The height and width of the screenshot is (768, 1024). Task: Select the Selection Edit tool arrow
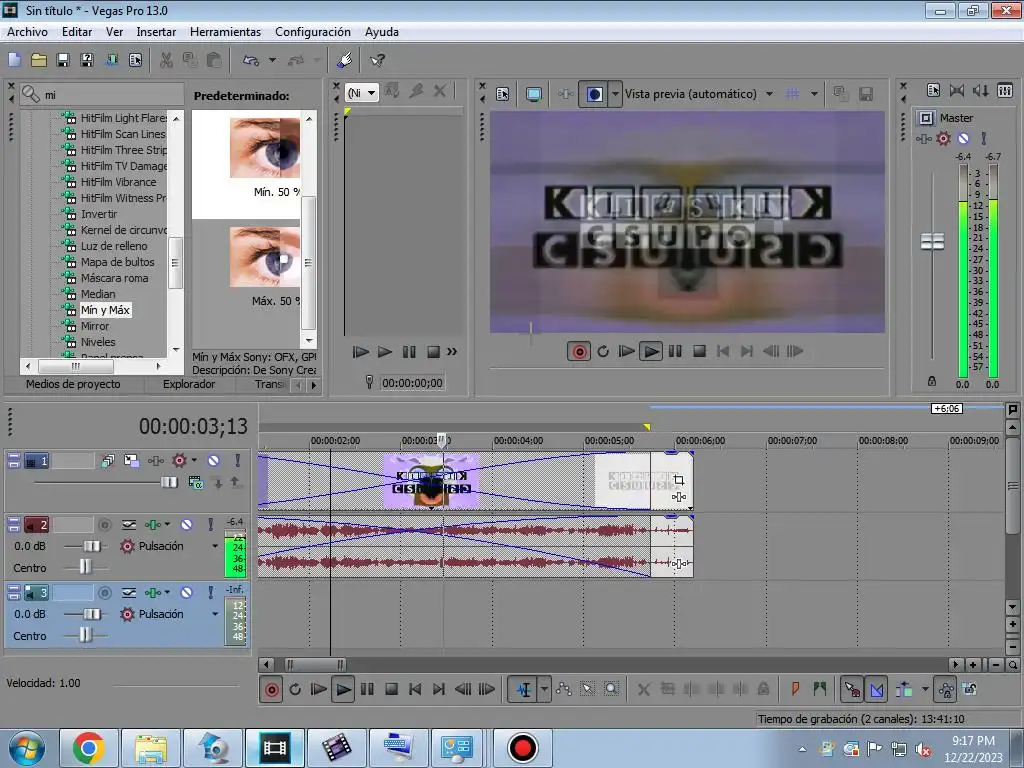(x=587, y=689)
